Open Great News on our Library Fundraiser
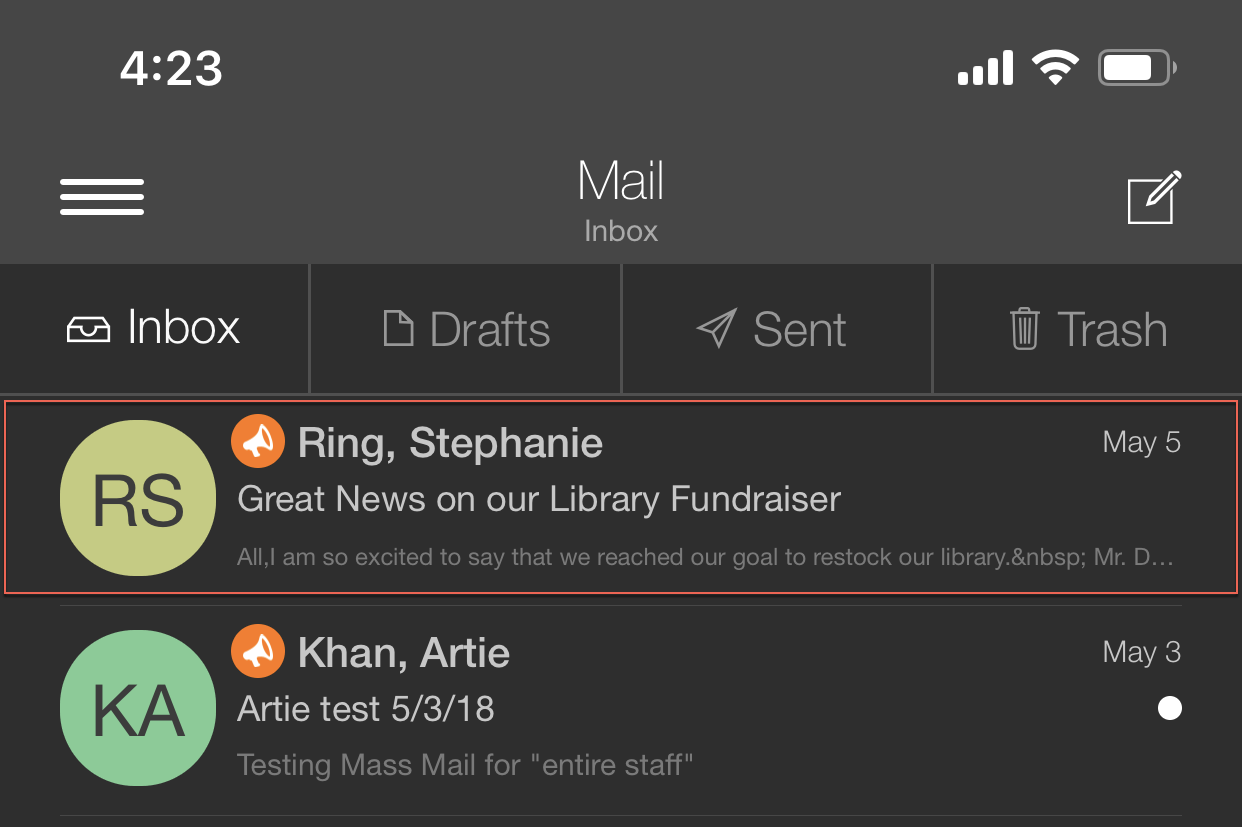This screenshot has width=1242, height=827. click(x=621, y=497)
